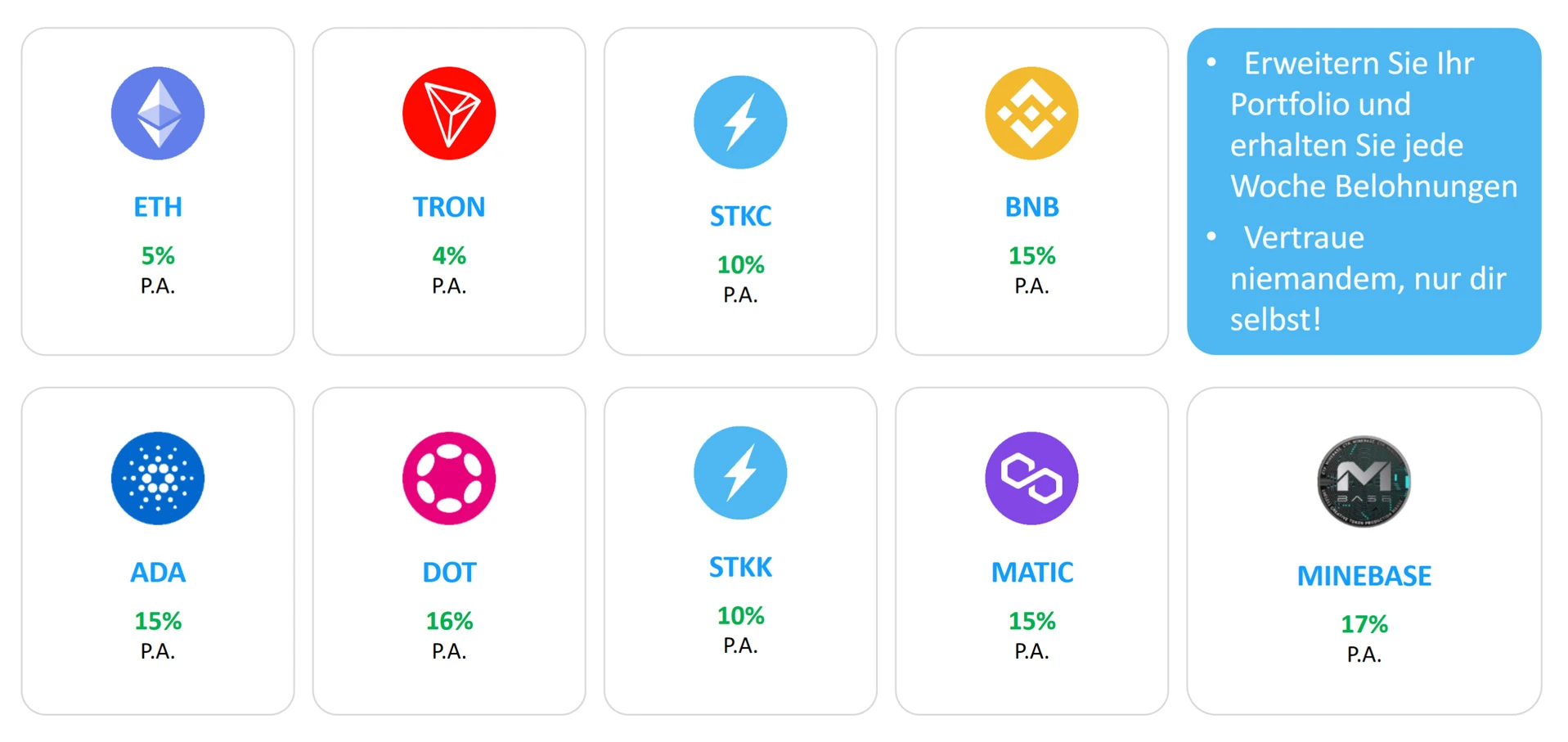1568x742 pixels.
Task: Click the Ethereum diamond logo icon
Action: pos(158,113)
